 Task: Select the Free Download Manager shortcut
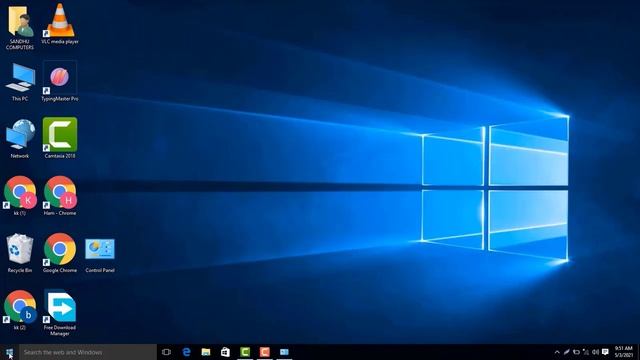click(x=60, y=312)
